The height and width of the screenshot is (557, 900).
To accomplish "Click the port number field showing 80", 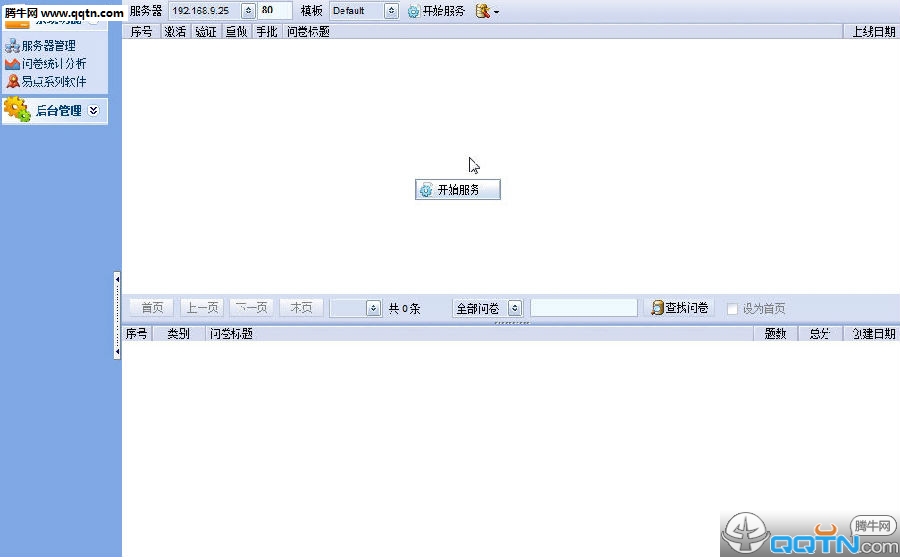I will (275, 11).
